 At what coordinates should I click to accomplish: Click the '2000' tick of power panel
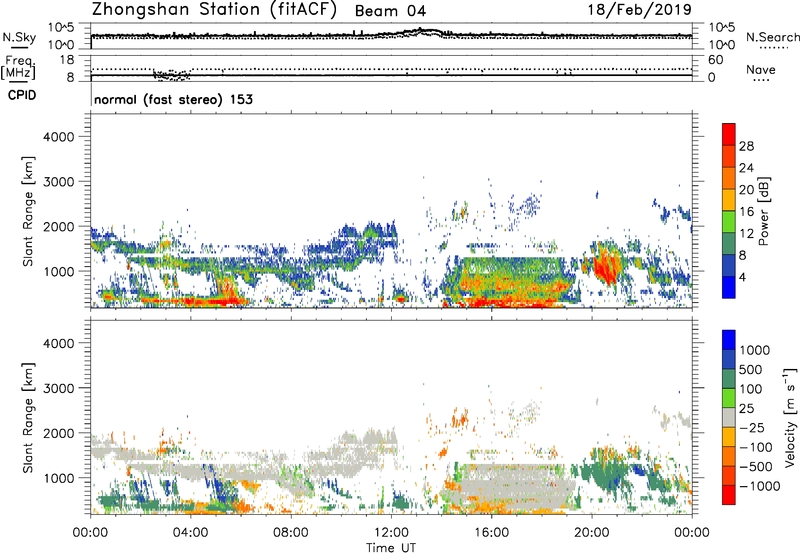tap(58, 227)
